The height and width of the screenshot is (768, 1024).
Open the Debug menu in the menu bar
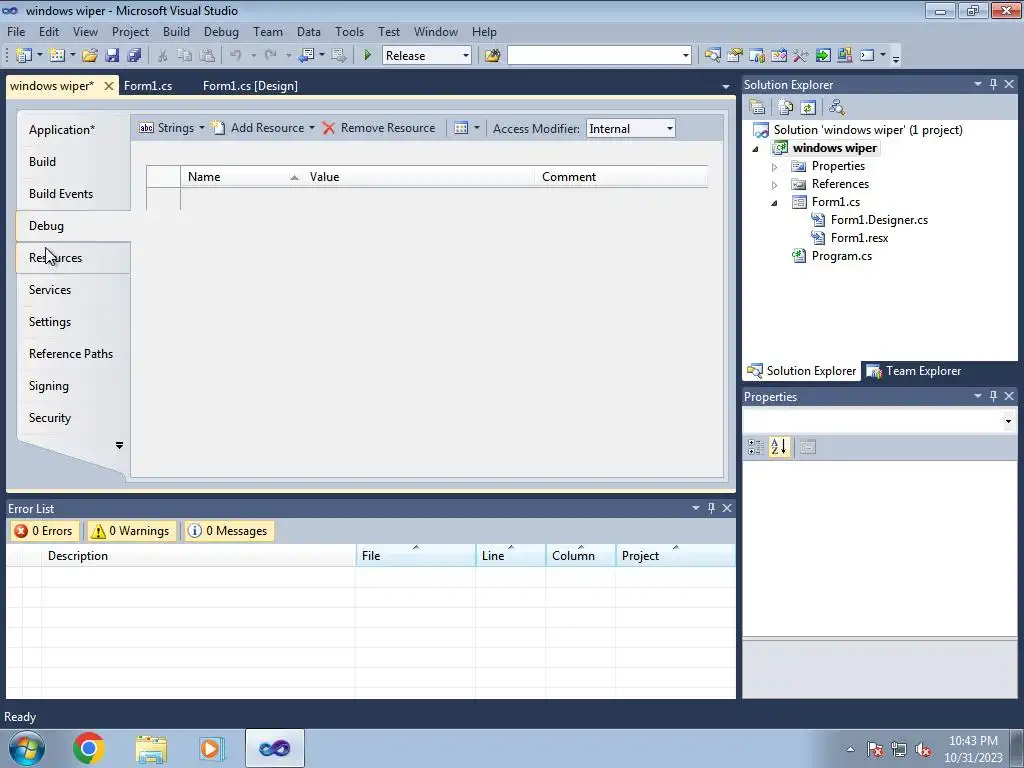click(x=221, y=31)
